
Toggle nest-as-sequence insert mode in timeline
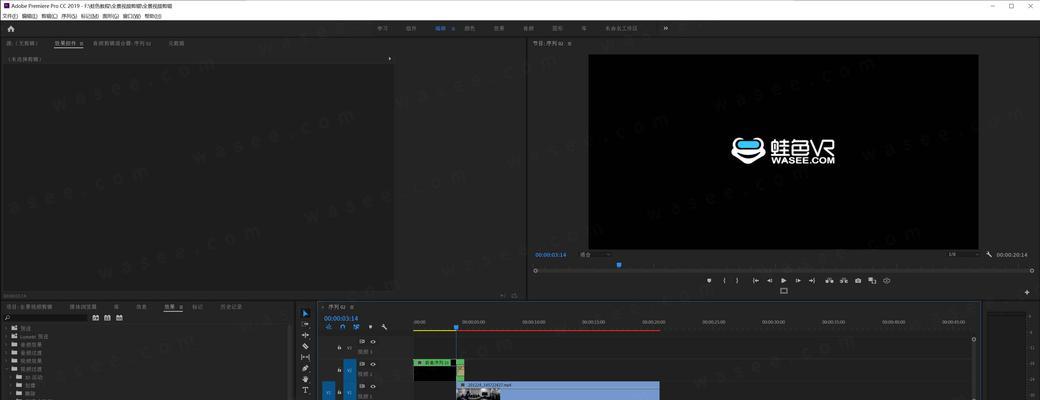328,327
